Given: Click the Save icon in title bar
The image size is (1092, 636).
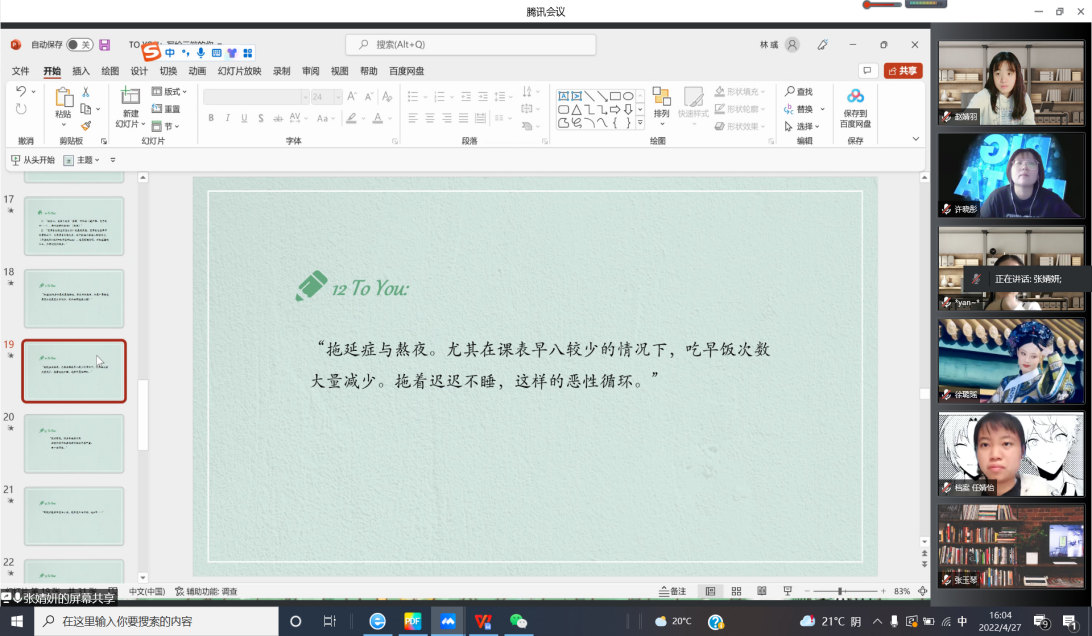Looking at the screenshot, I should (x=104, y=45).
